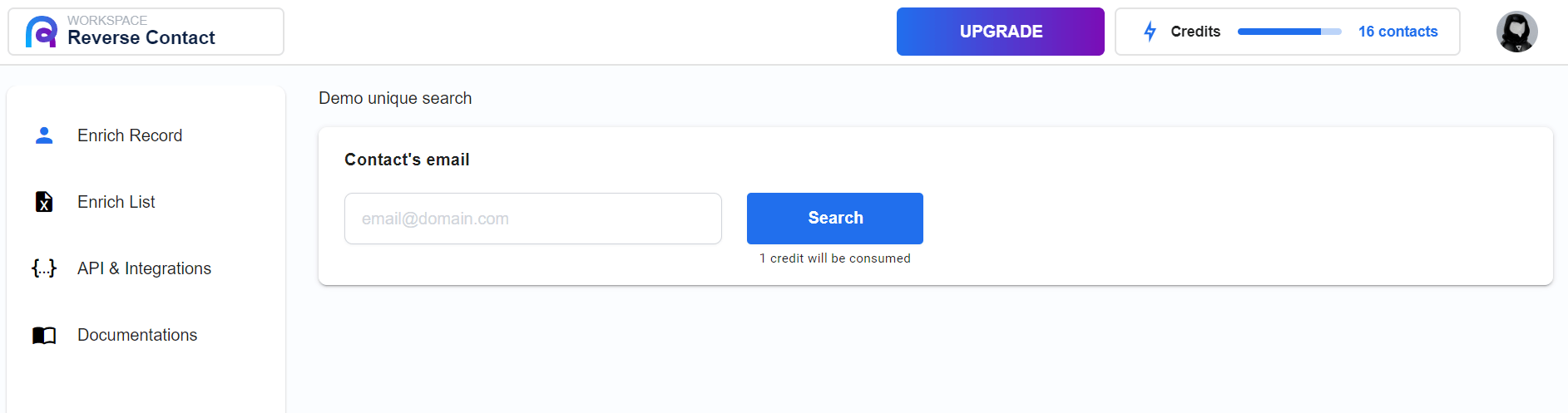
Task: Click the 'Demo unique search' heading
Action: pos(395,98)
